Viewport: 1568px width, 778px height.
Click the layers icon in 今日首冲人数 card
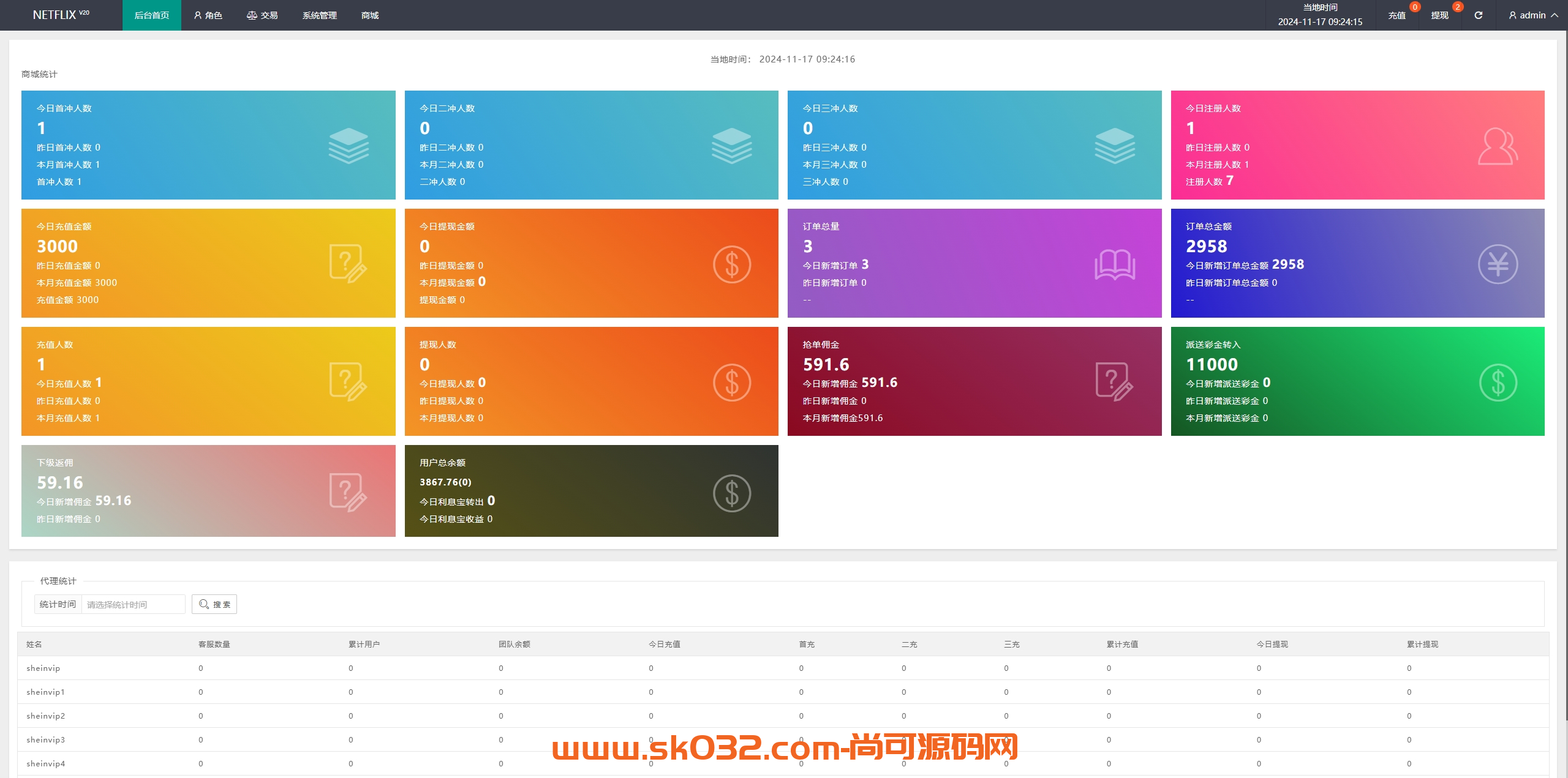(349, 146)
